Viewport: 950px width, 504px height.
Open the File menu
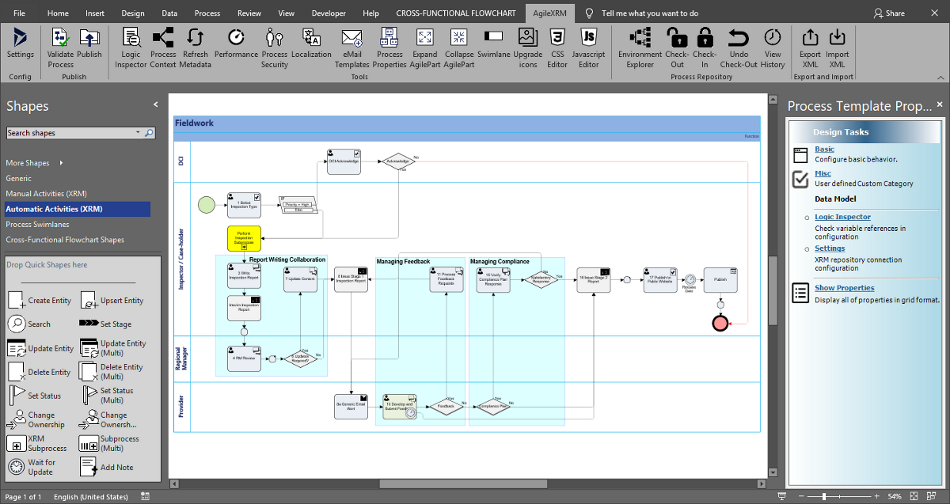(19, 13)
